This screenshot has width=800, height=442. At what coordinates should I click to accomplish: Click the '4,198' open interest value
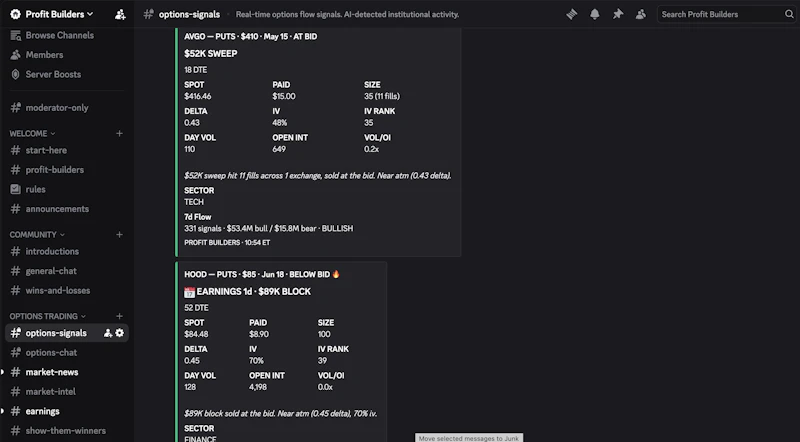click(258, 387)
